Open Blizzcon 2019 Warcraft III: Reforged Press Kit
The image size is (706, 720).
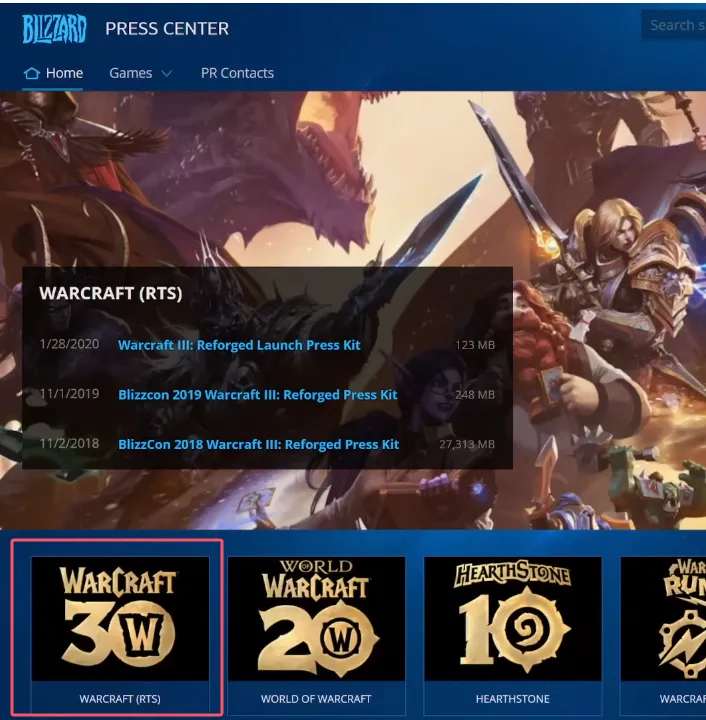(257, 395)
